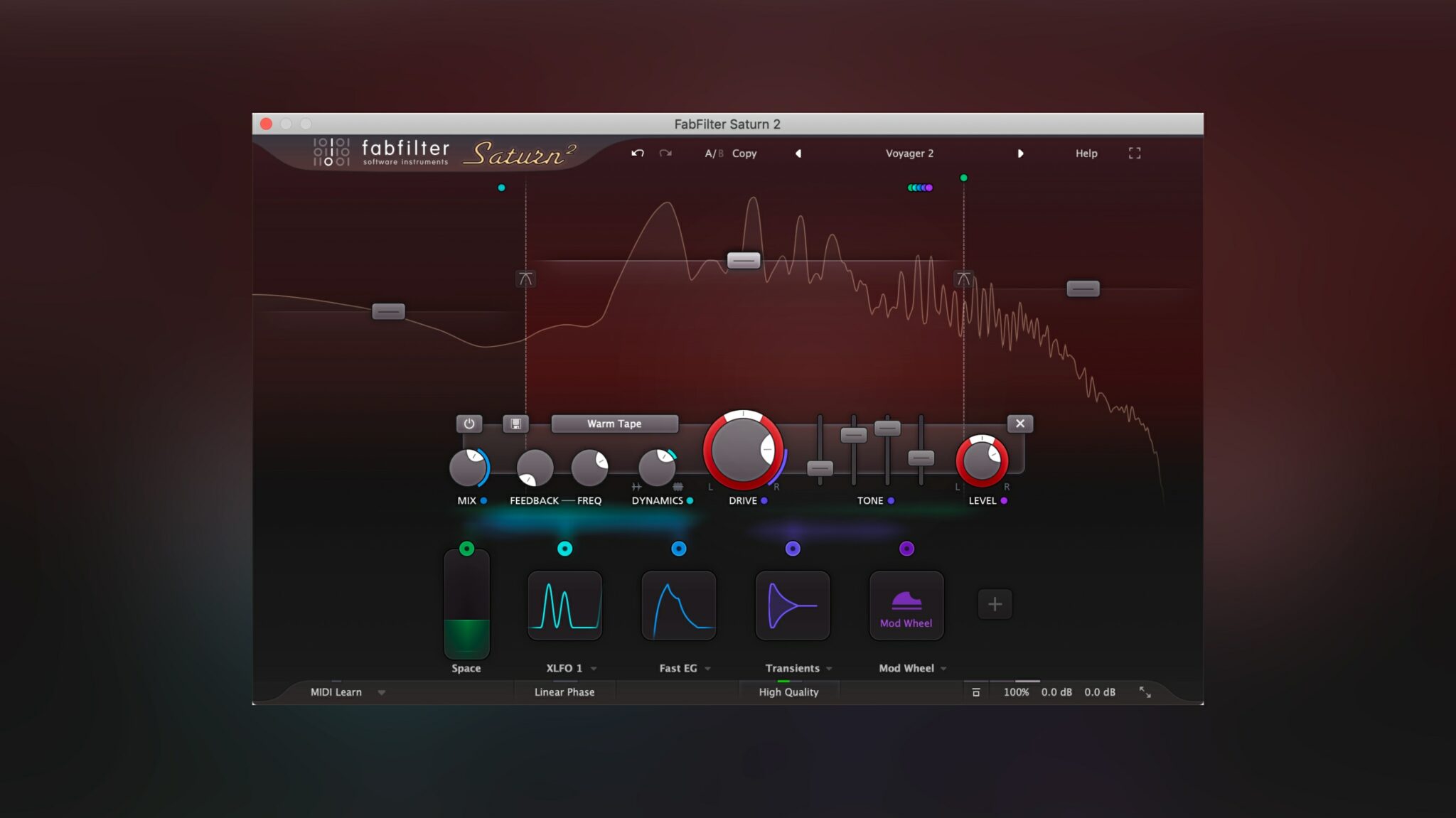Go to the next preset arrow
This screenshot has width=1456, height=818.
click(x=1020, y=154)
